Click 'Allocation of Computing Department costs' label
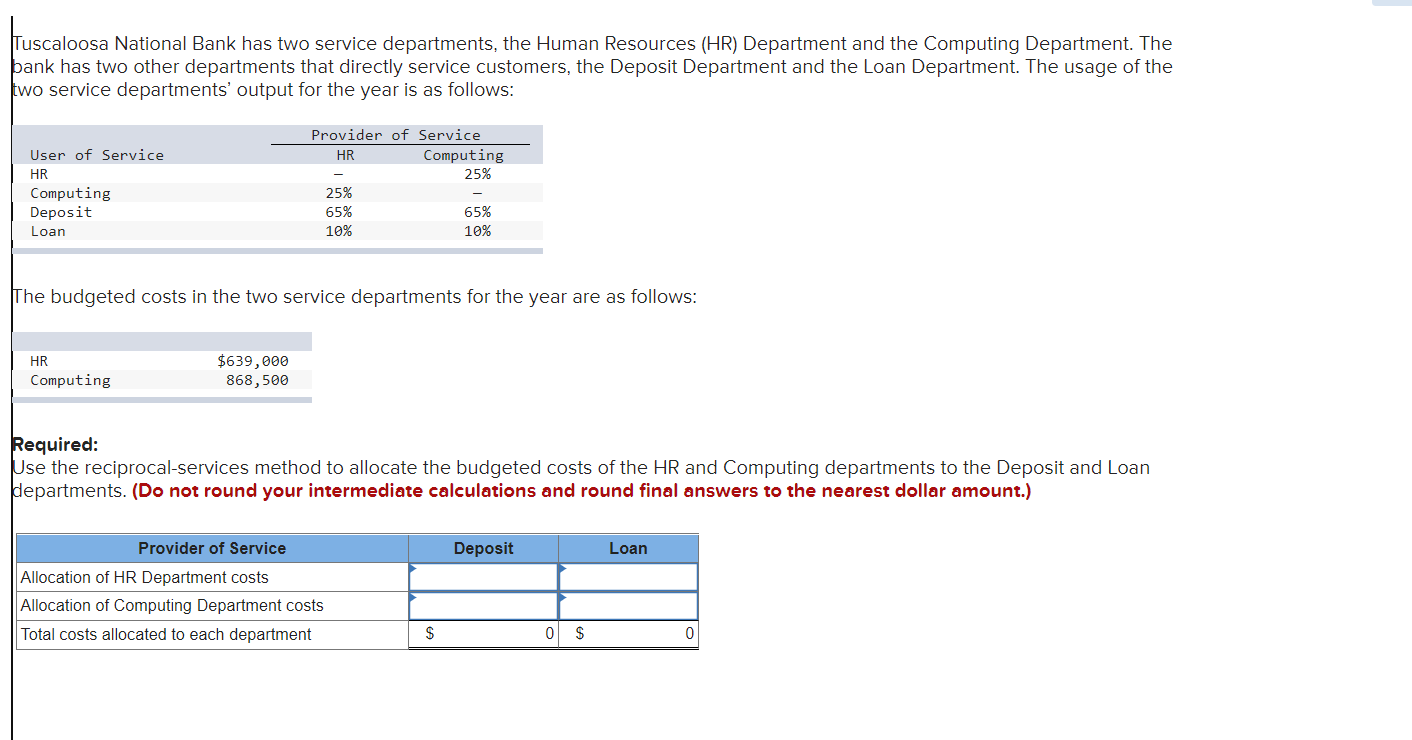 (172, 605)
